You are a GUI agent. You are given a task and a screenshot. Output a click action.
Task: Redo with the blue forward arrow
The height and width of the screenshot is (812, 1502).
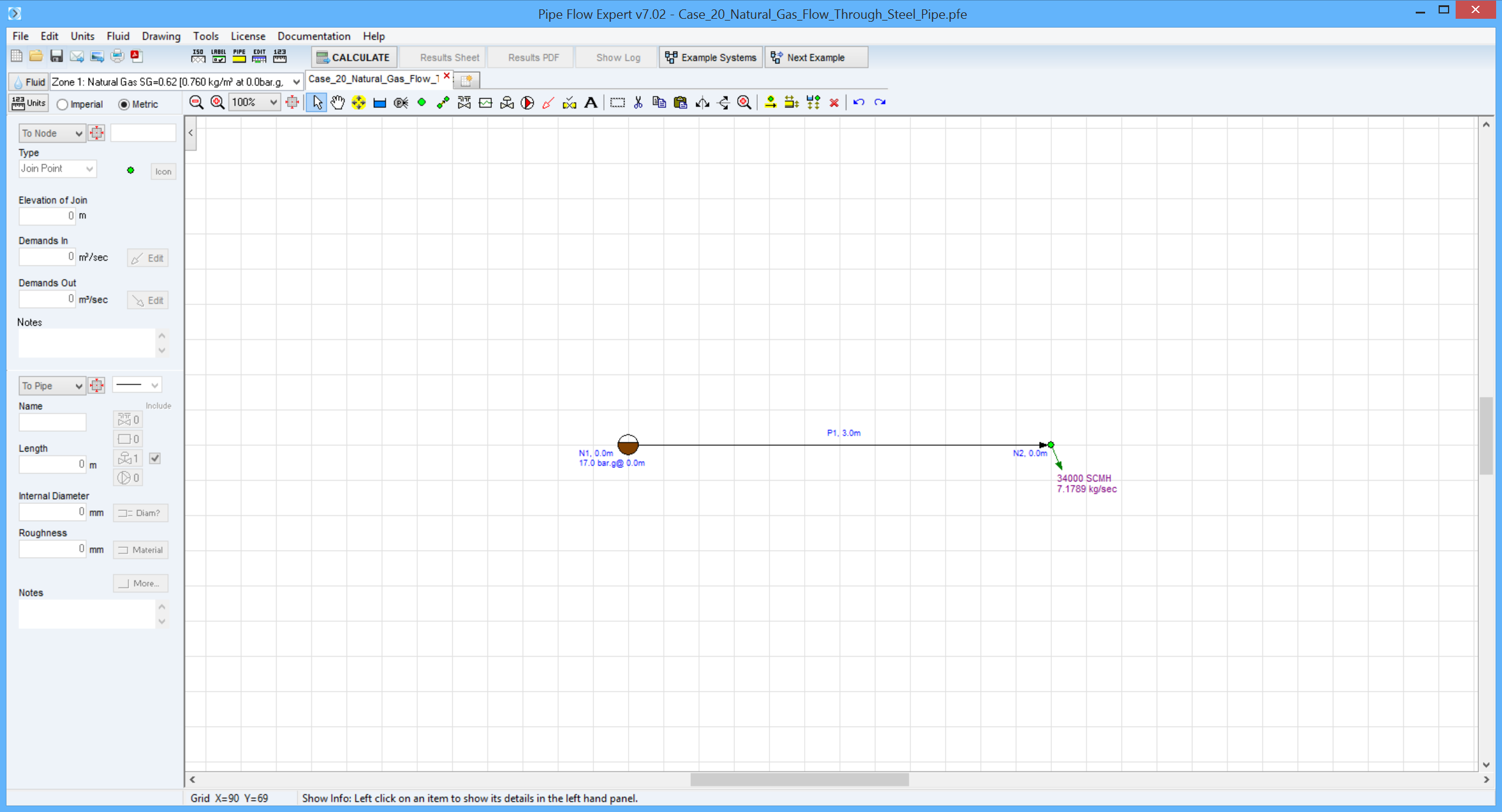pos(880,103)
